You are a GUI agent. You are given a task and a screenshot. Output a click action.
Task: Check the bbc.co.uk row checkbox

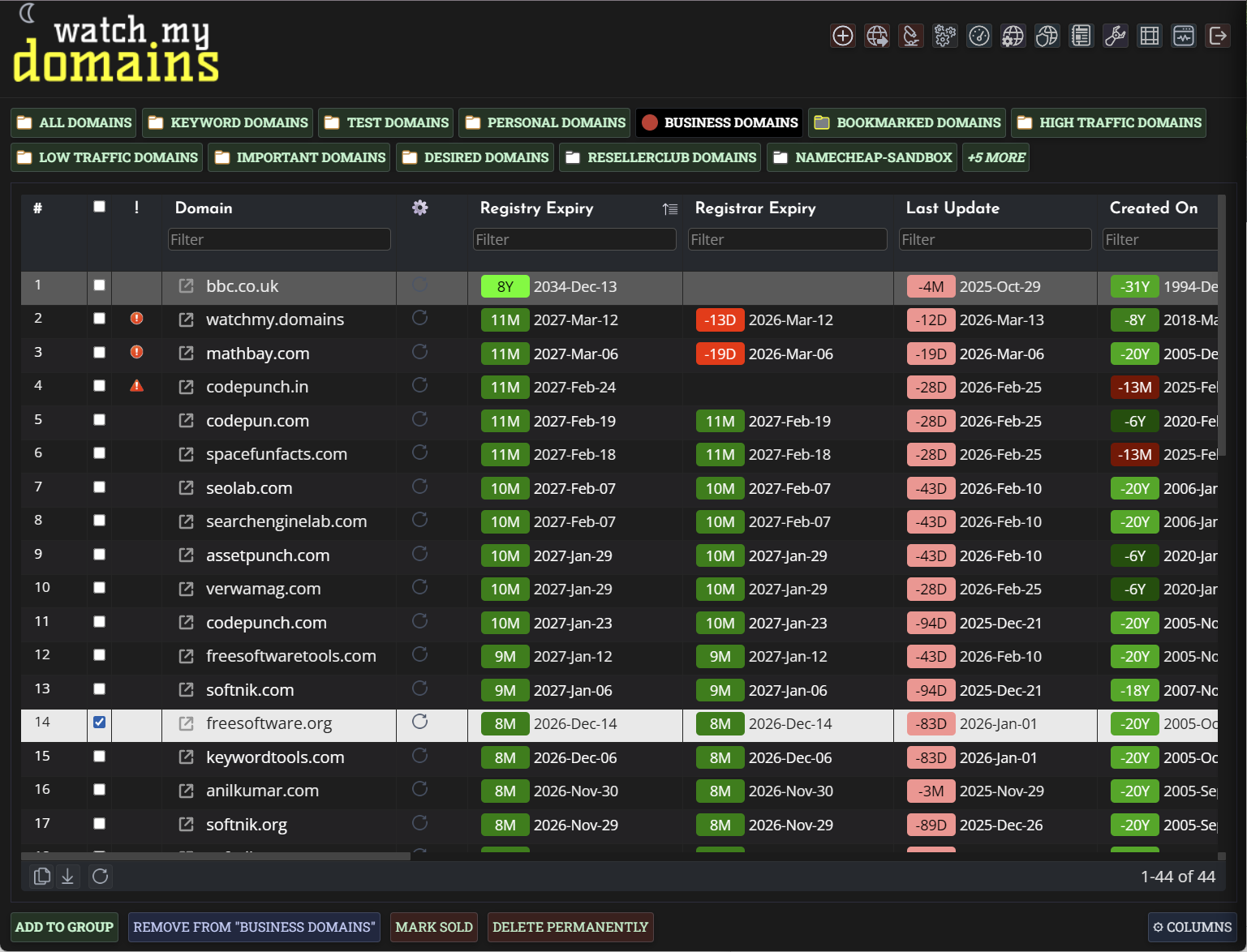[x=99, y=286]
